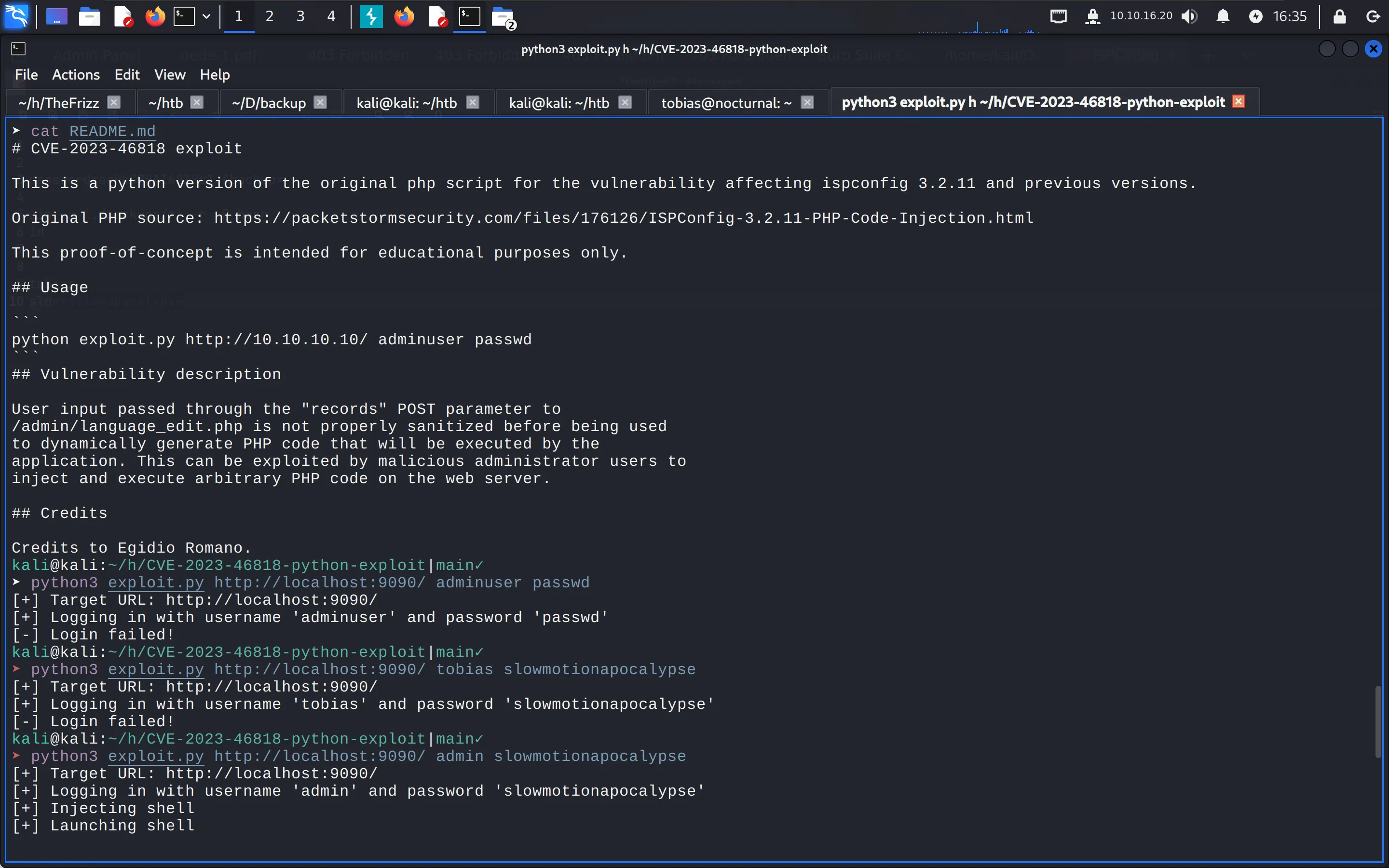The width and height of the screenshot is (1389, 868).
Task: Open the Help menu
Action: pyautogui.click(x=215, y=75)
